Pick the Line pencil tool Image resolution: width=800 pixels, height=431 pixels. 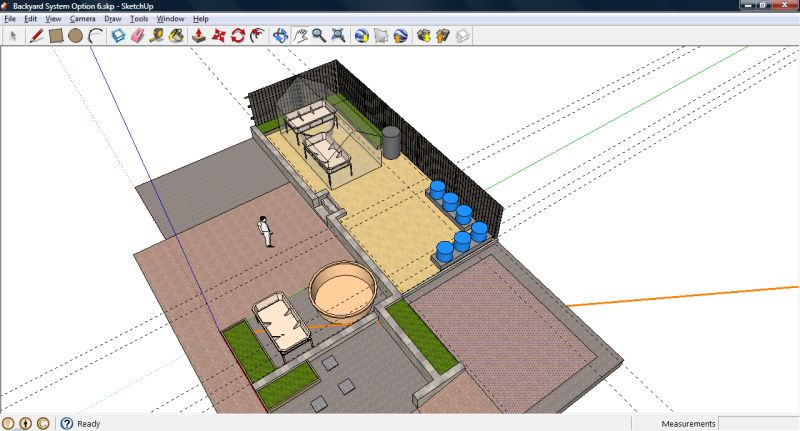coord(36,36)
